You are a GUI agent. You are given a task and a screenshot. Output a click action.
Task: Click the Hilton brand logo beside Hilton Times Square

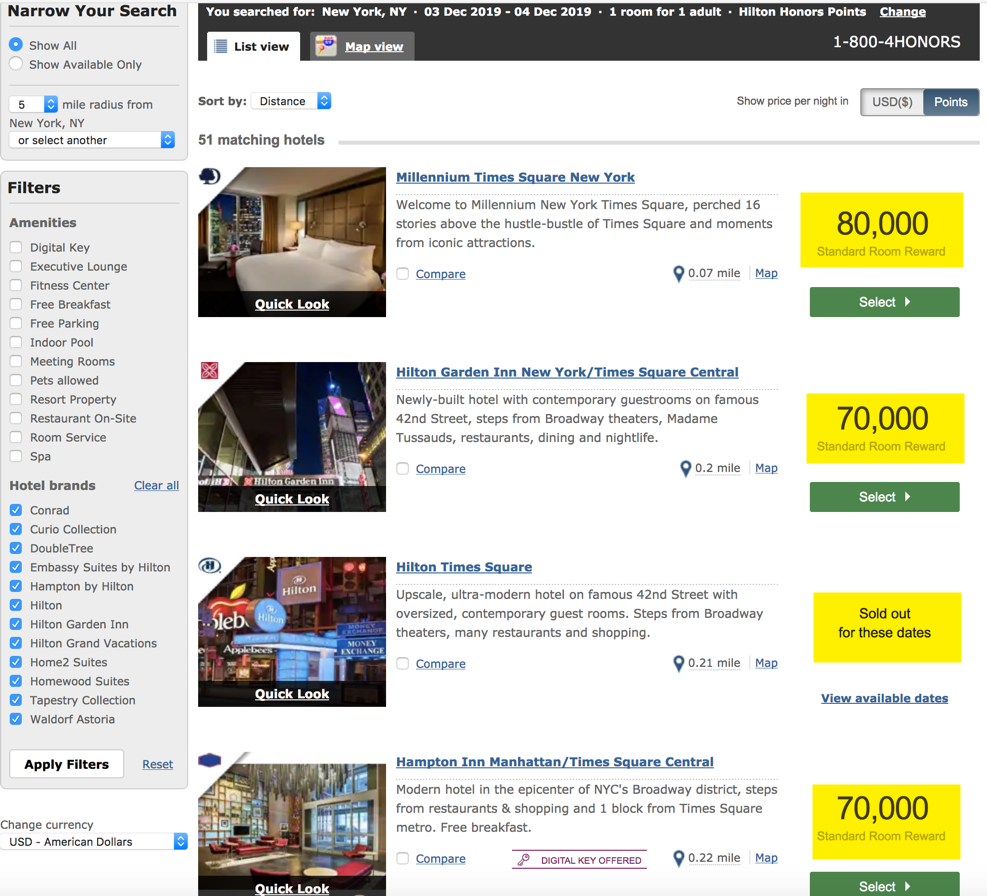point(210,566)
